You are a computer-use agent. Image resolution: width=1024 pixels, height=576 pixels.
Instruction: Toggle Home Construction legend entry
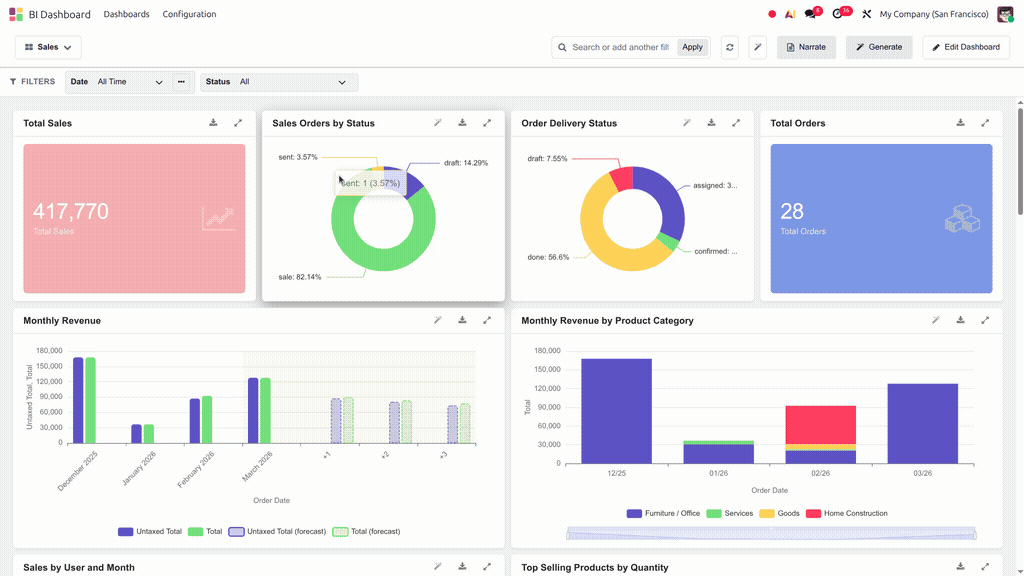coord(847,513)
